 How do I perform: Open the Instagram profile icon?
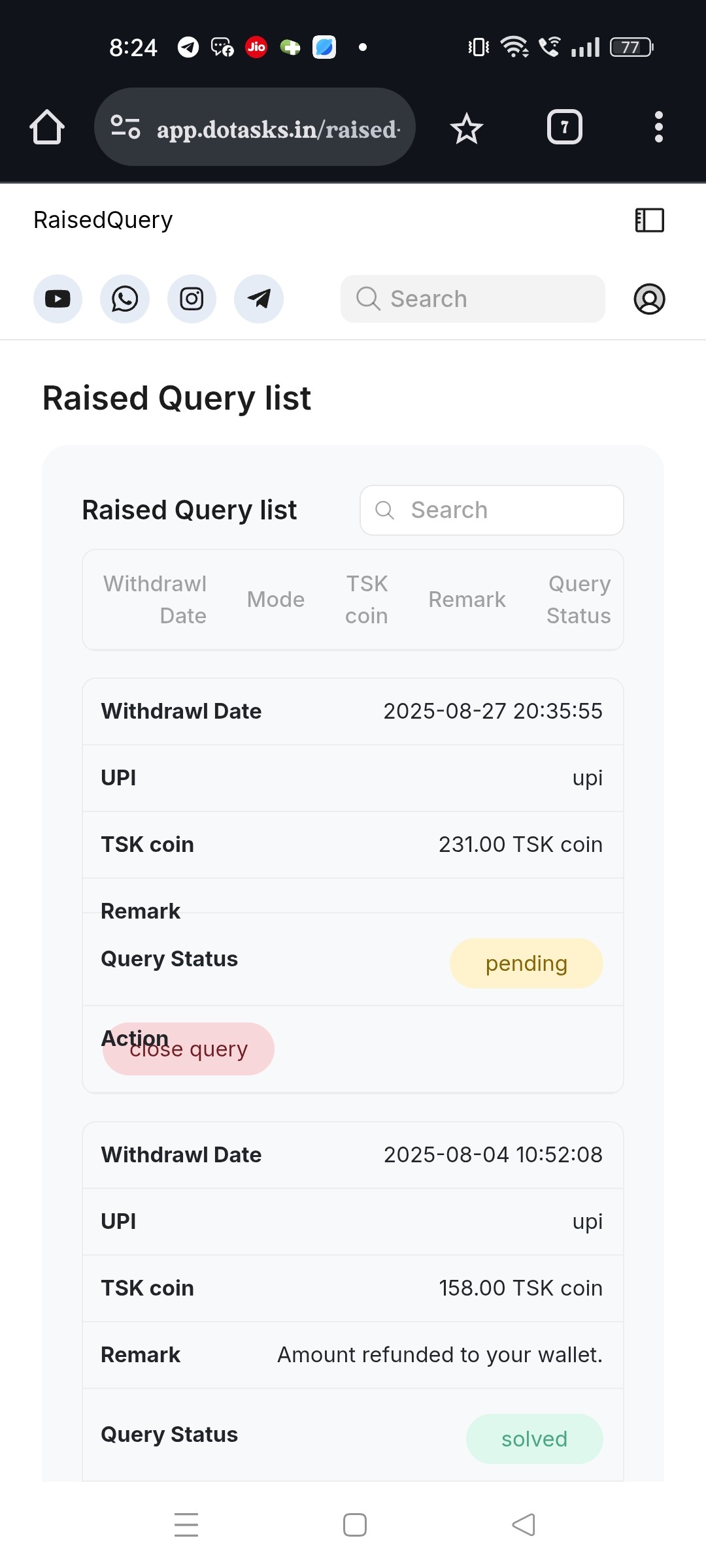[192, 299]
